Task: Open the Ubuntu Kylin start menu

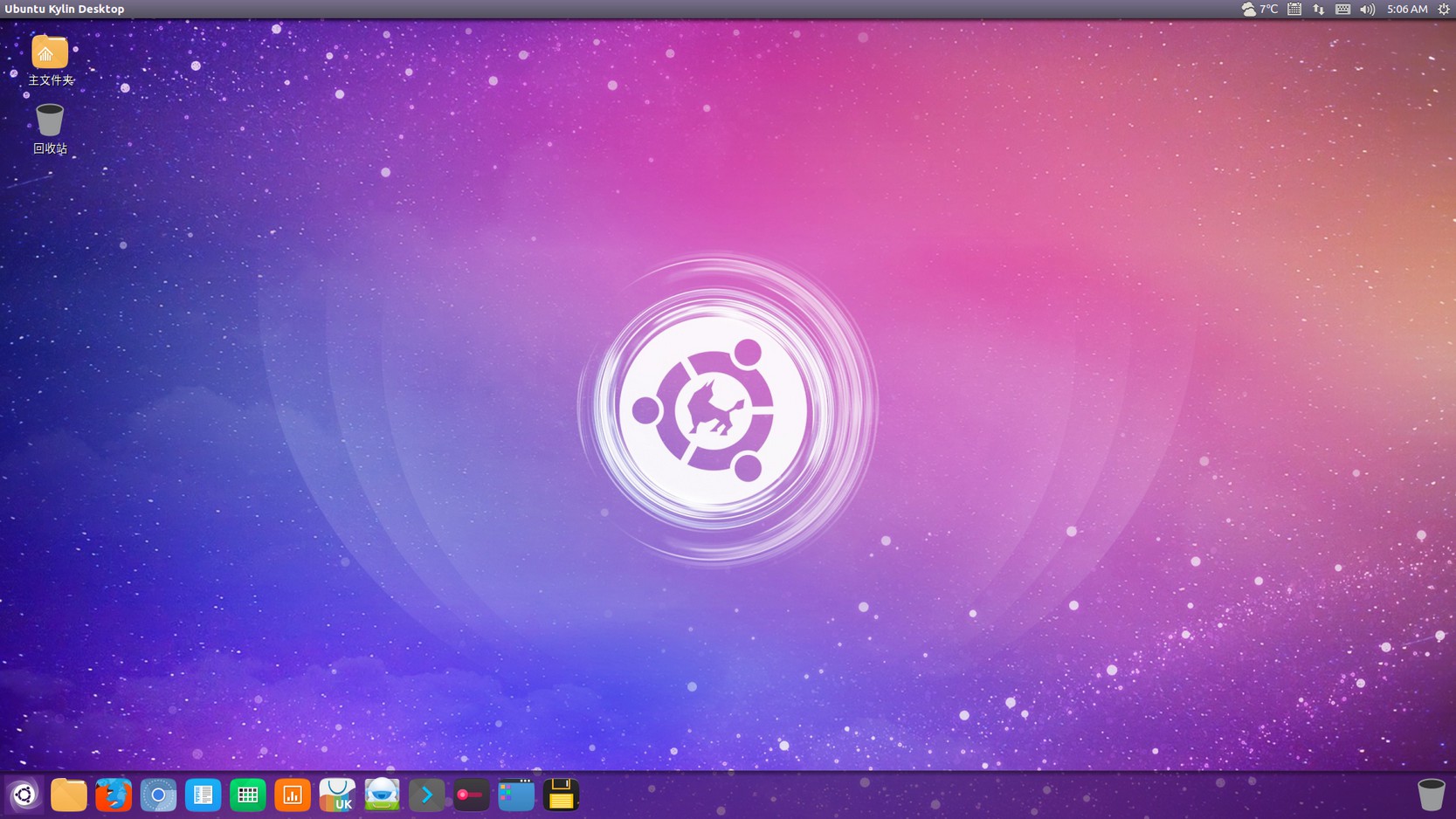Action: (x=25, y=795)
